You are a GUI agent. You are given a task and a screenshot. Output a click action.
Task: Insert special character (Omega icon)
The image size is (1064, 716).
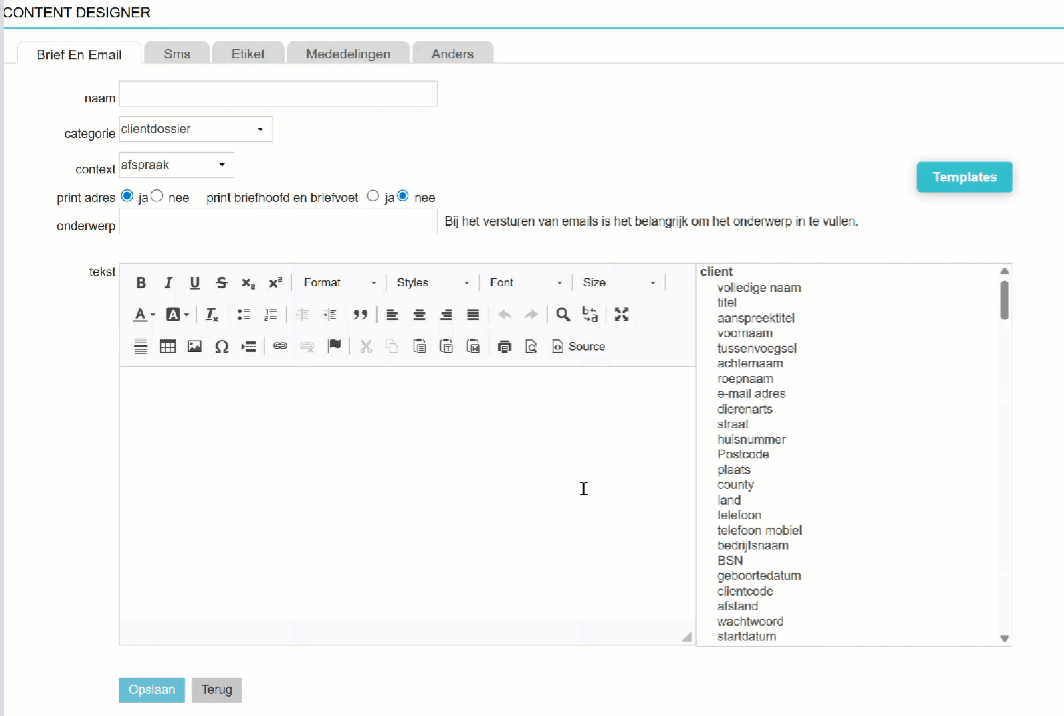[222, 347]
